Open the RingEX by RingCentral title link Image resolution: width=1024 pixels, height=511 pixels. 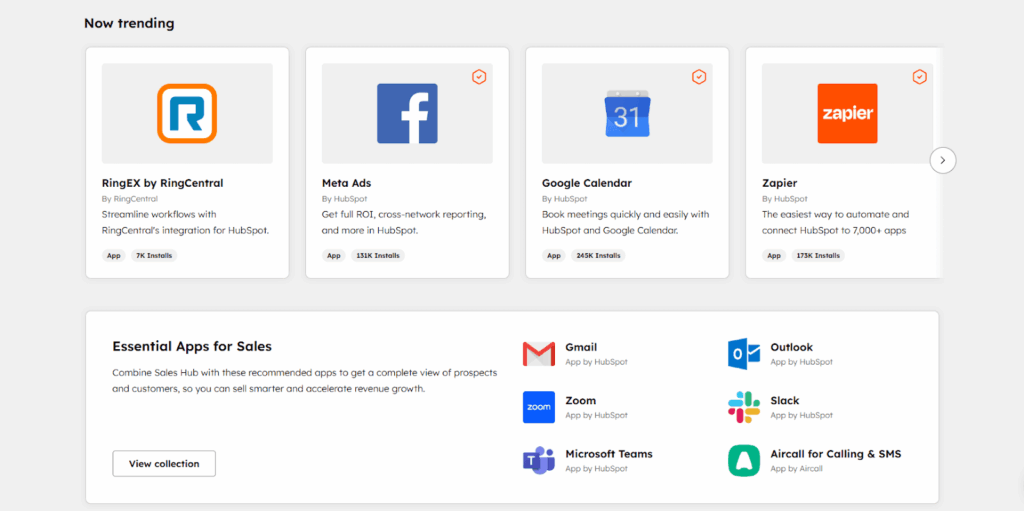162,183
